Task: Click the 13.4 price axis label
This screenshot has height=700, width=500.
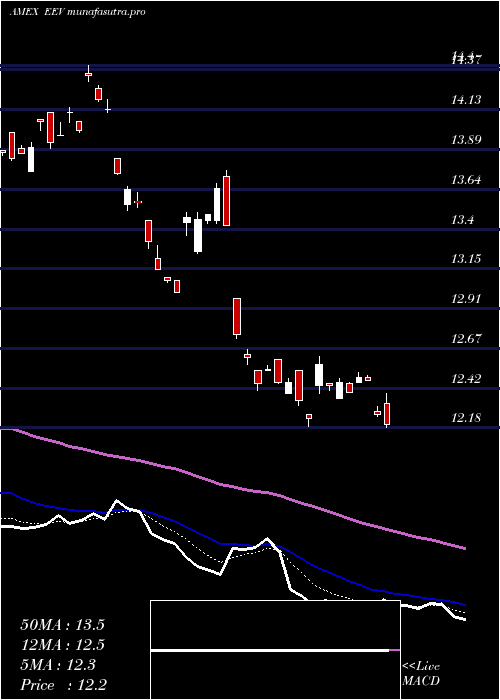Action: click(x=463, y=219)
